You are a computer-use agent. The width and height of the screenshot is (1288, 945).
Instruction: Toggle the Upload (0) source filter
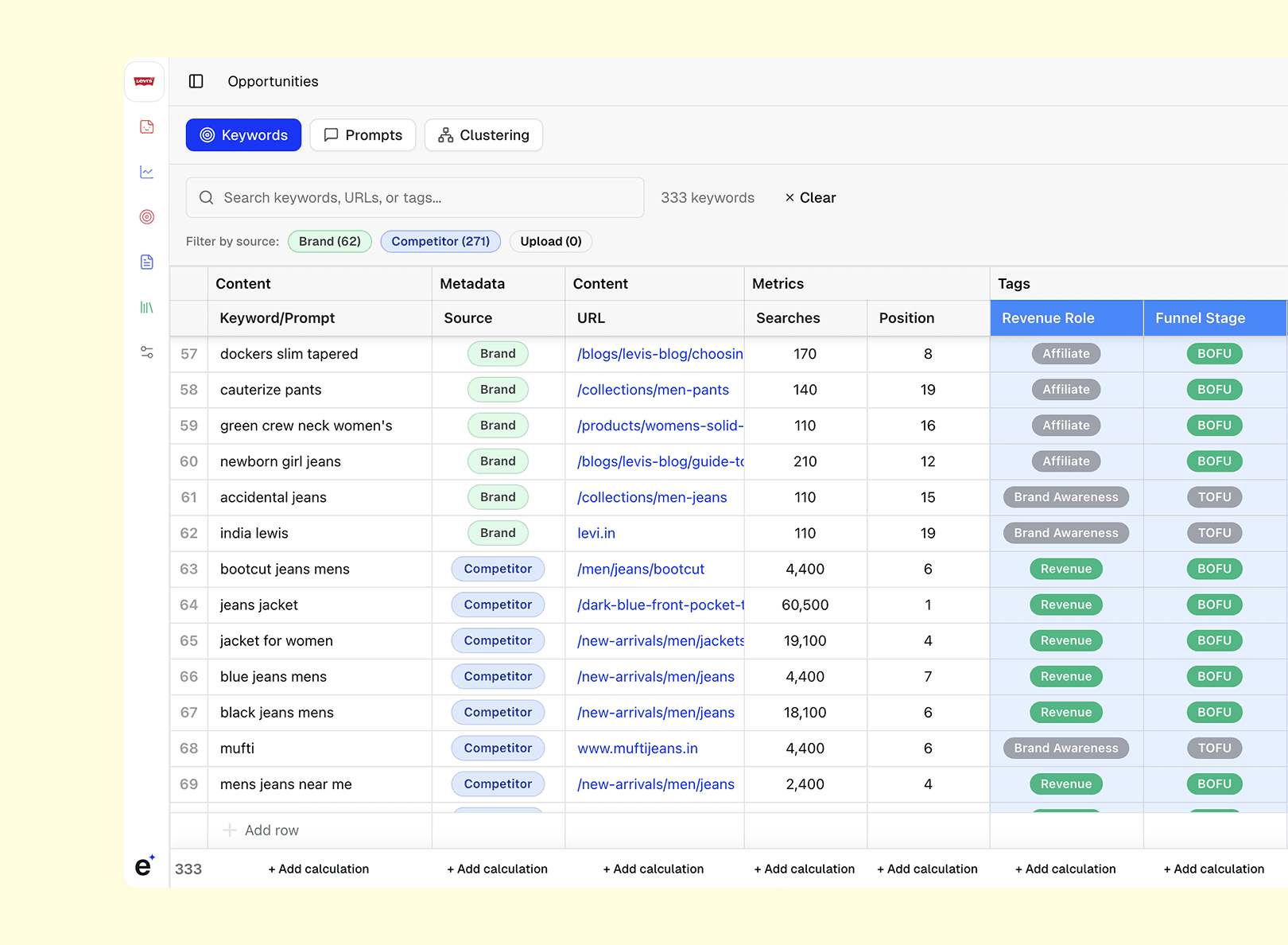click(x=550, y=241)
